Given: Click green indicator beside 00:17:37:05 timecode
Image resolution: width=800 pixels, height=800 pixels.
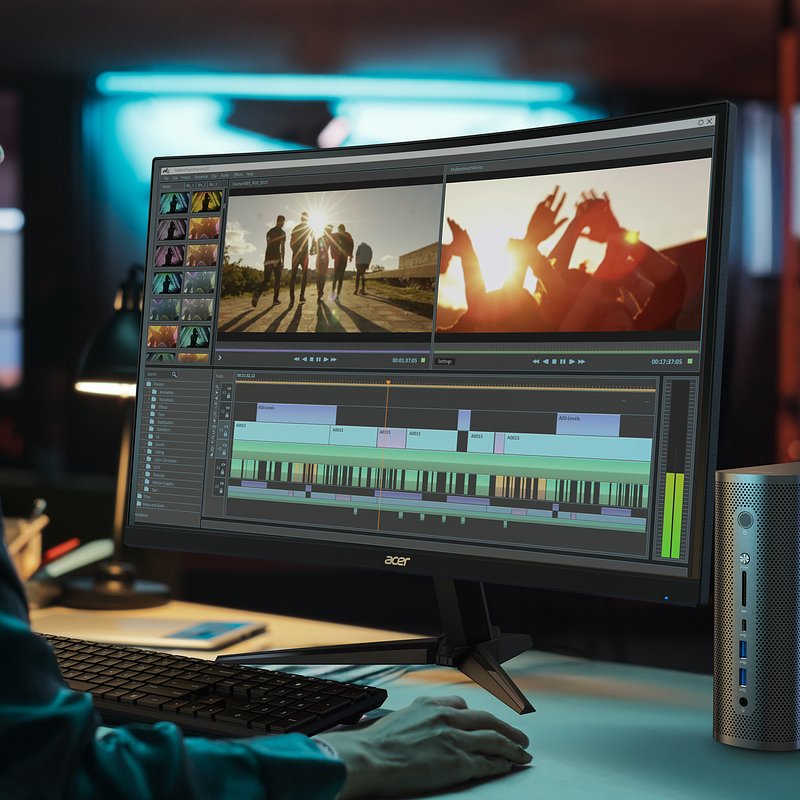Looking at the screenshot, I should tap(690, 361).
